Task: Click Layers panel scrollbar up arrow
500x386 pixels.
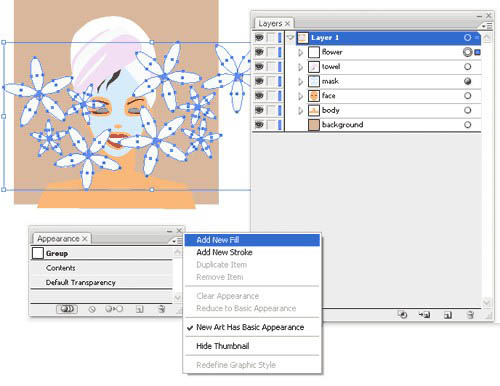Action: (x=487, y=38)
